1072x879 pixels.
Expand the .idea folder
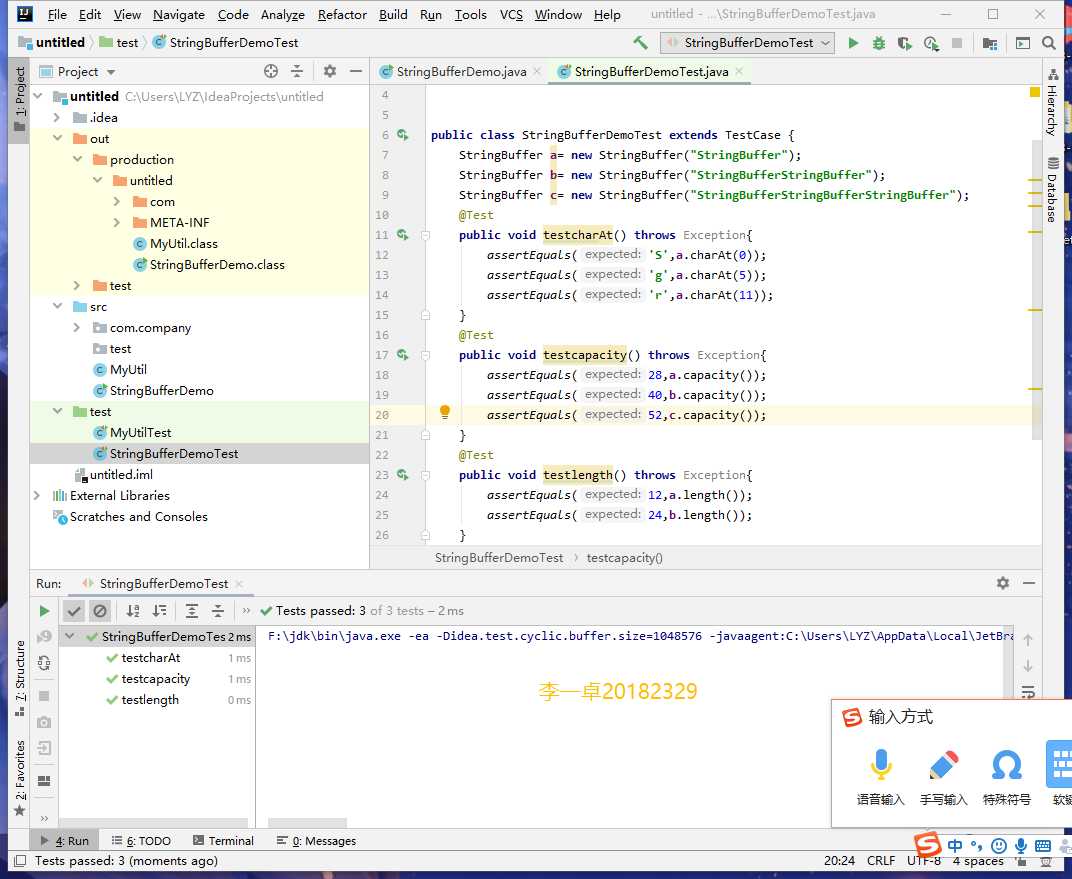coord(58,118)
